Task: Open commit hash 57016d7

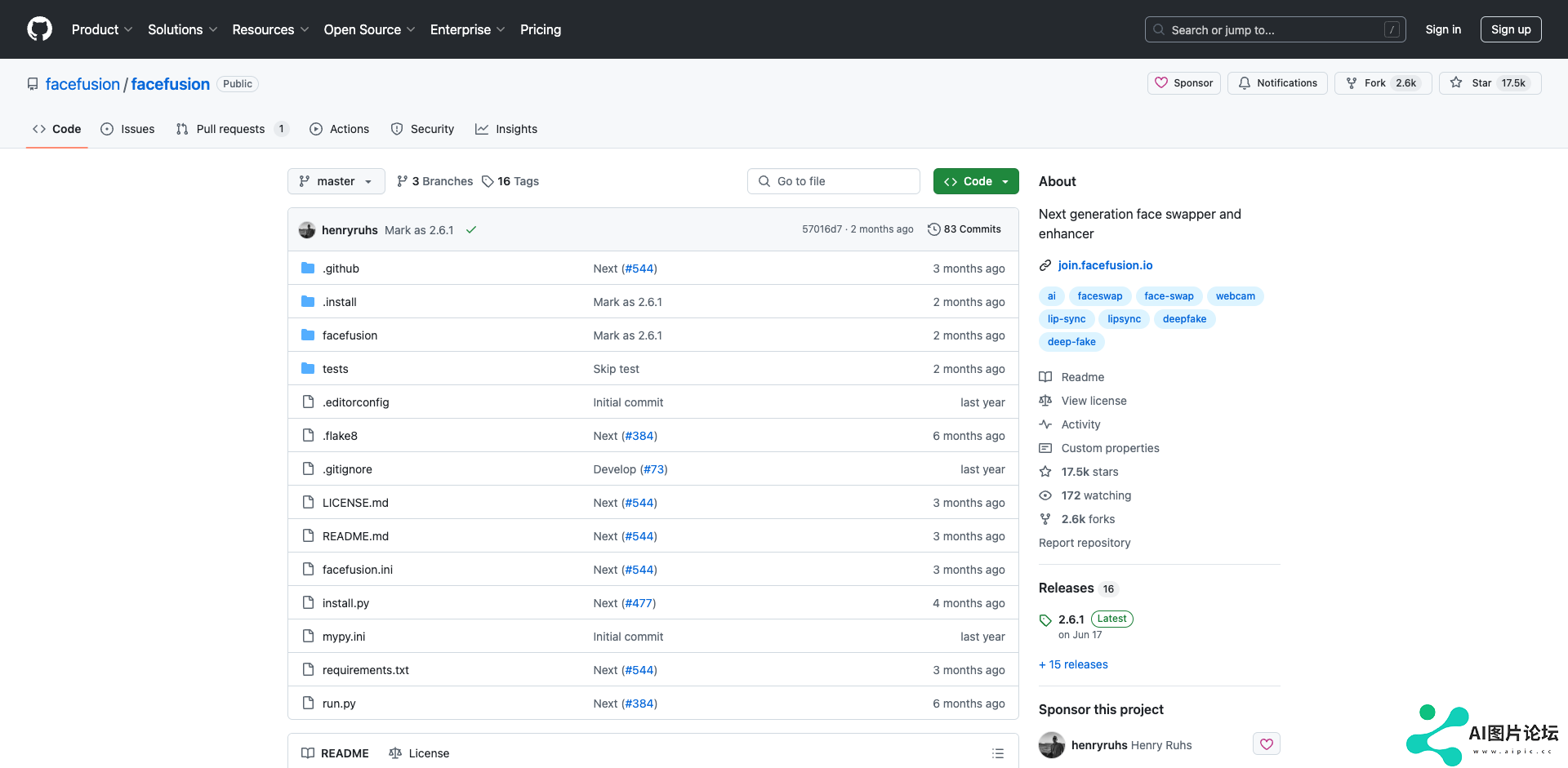Action: pyautogui.click(x=822, y=229)
